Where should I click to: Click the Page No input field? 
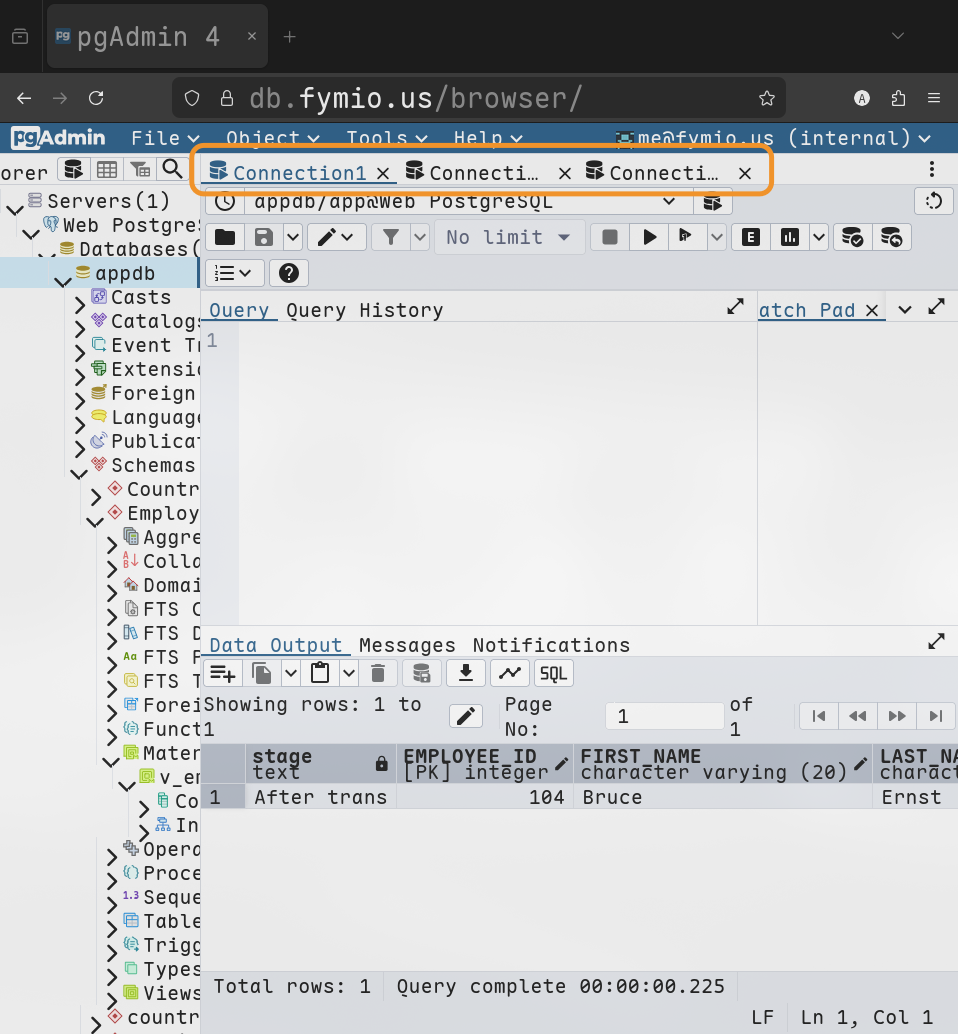tap(664, 716)
